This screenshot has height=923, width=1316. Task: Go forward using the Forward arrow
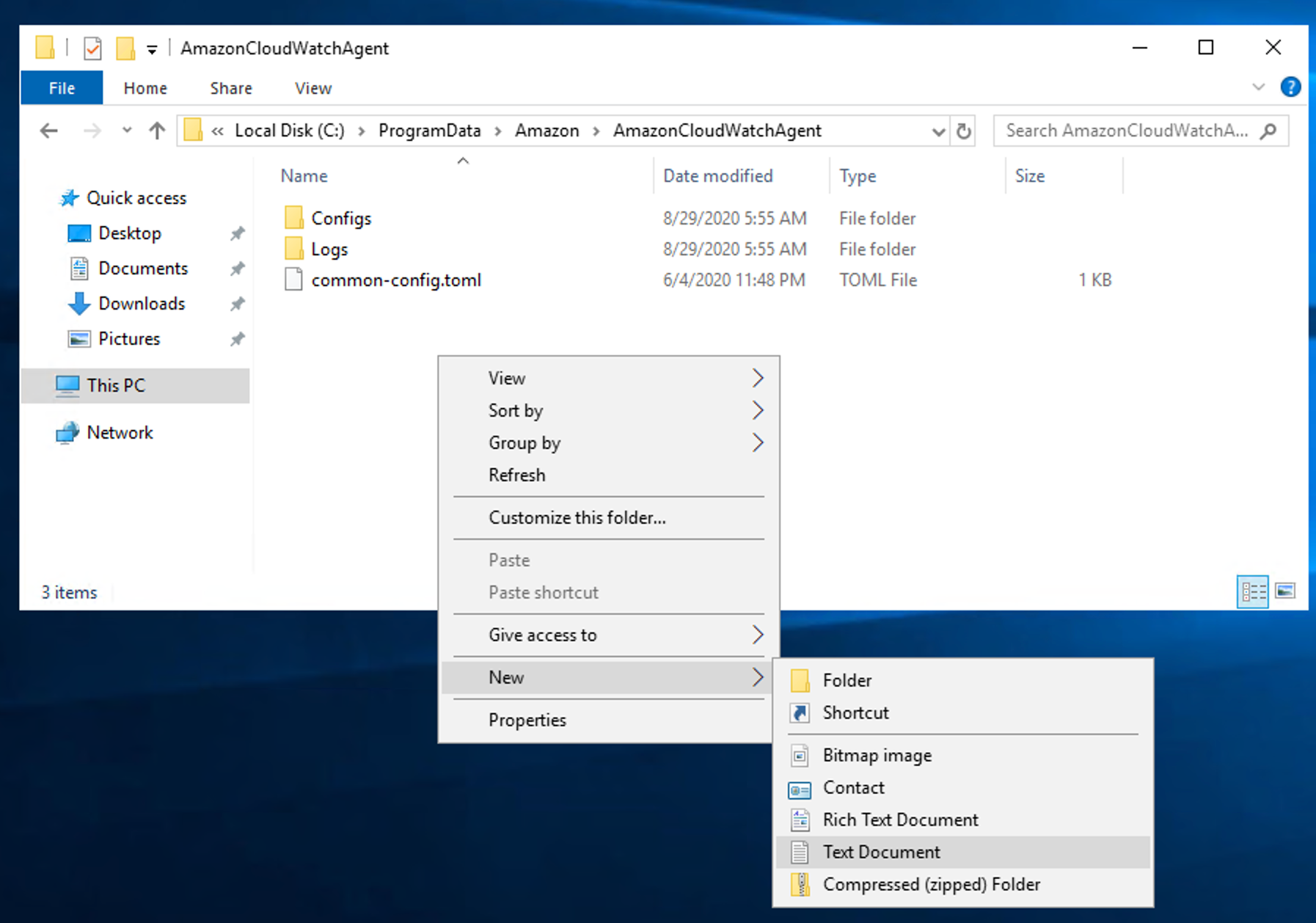[92, 131]
